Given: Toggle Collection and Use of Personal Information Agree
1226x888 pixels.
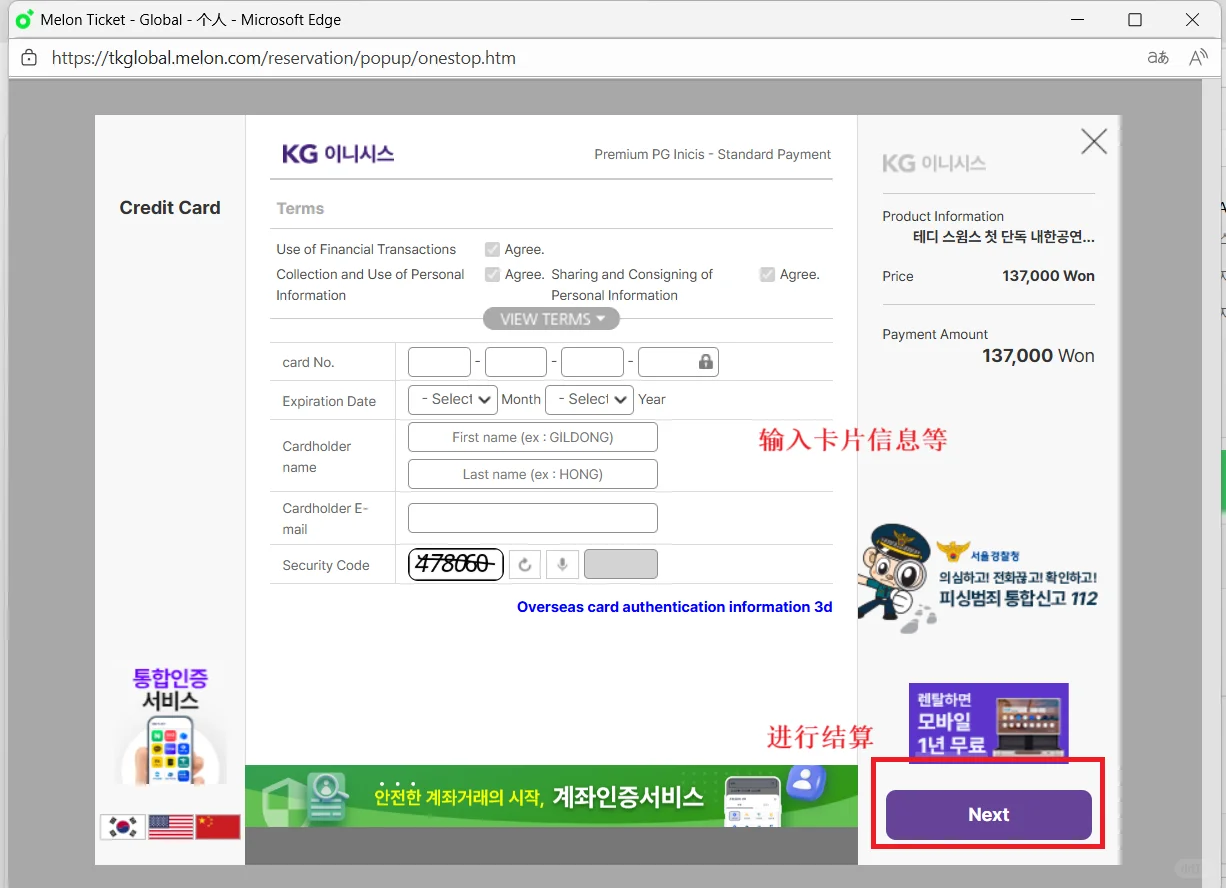Looking at the screenshot, I should pos(492,274).
